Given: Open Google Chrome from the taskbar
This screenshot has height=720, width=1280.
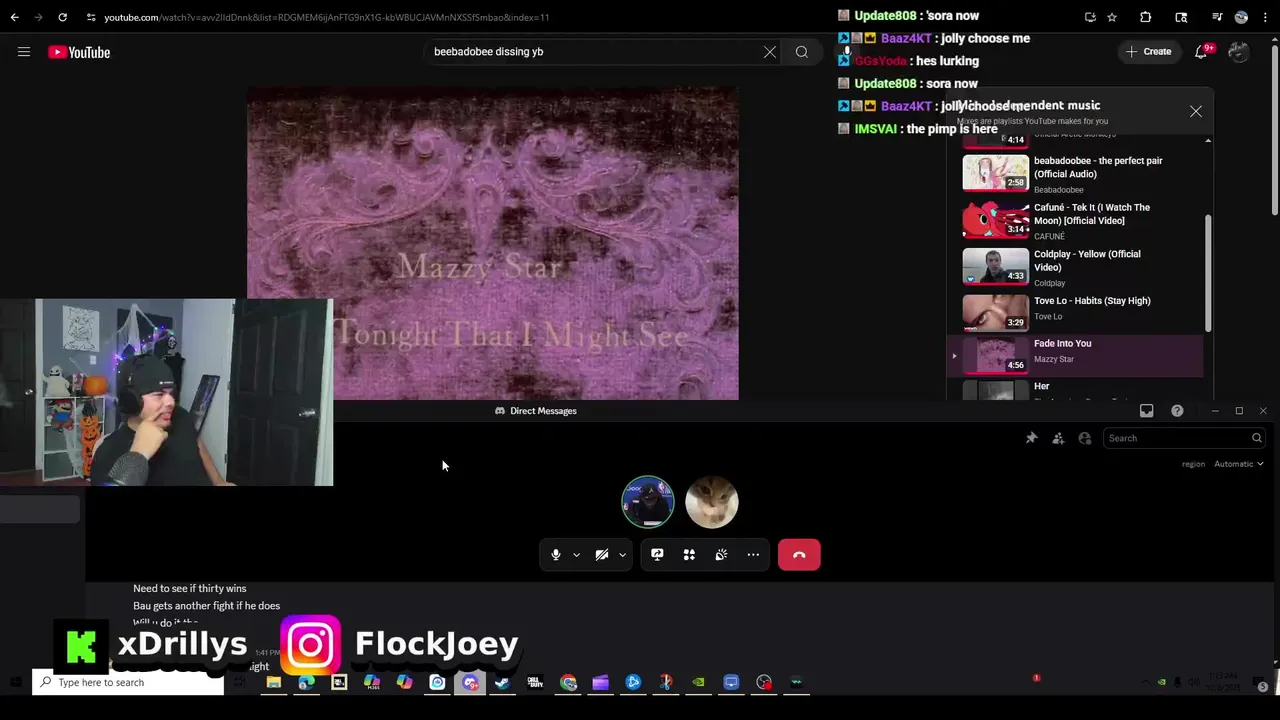Looking at the screenshot, I should pos(568,683).
